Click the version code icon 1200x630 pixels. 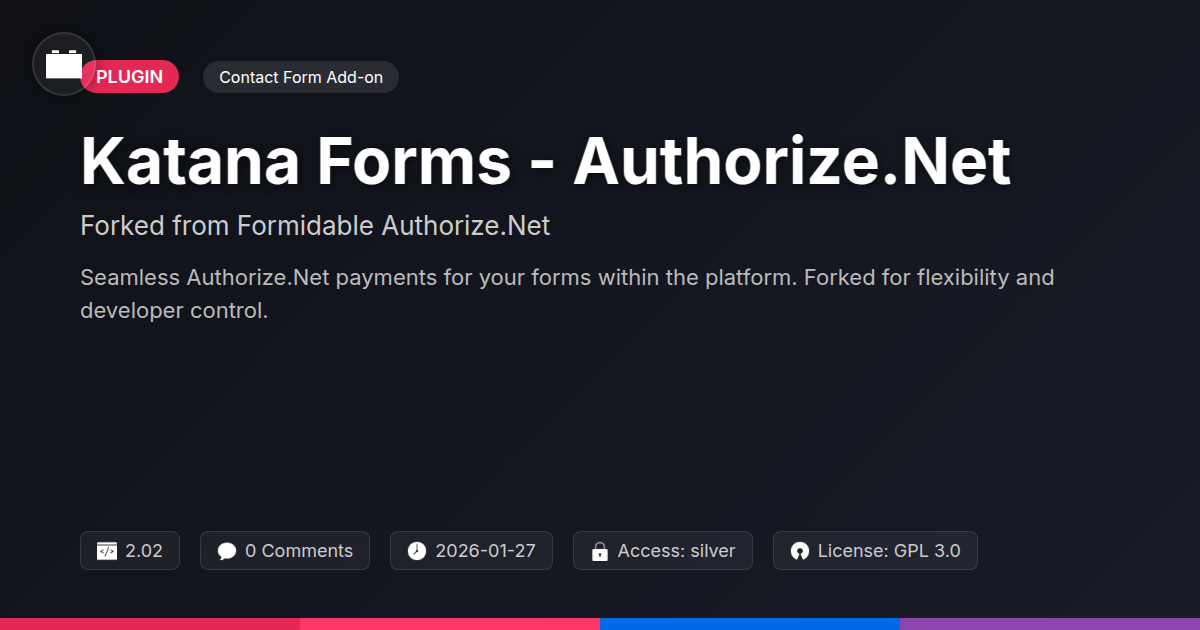point(107,551)
